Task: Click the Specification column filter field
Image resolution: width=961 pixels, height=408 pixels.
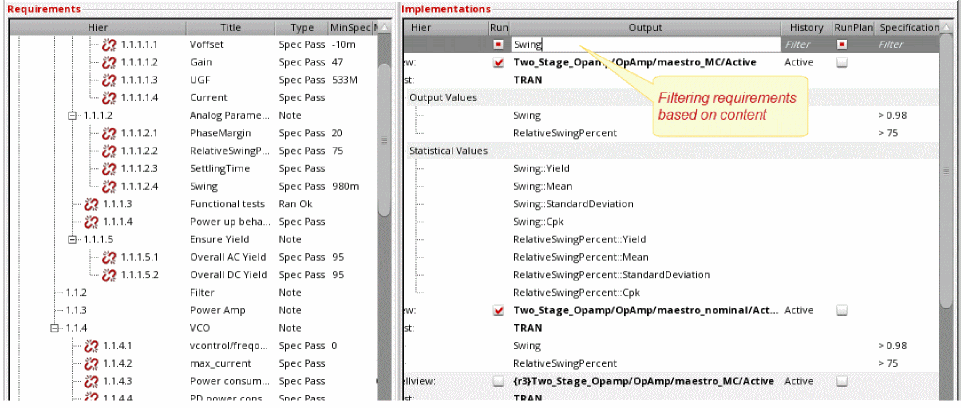Action: 905,45
